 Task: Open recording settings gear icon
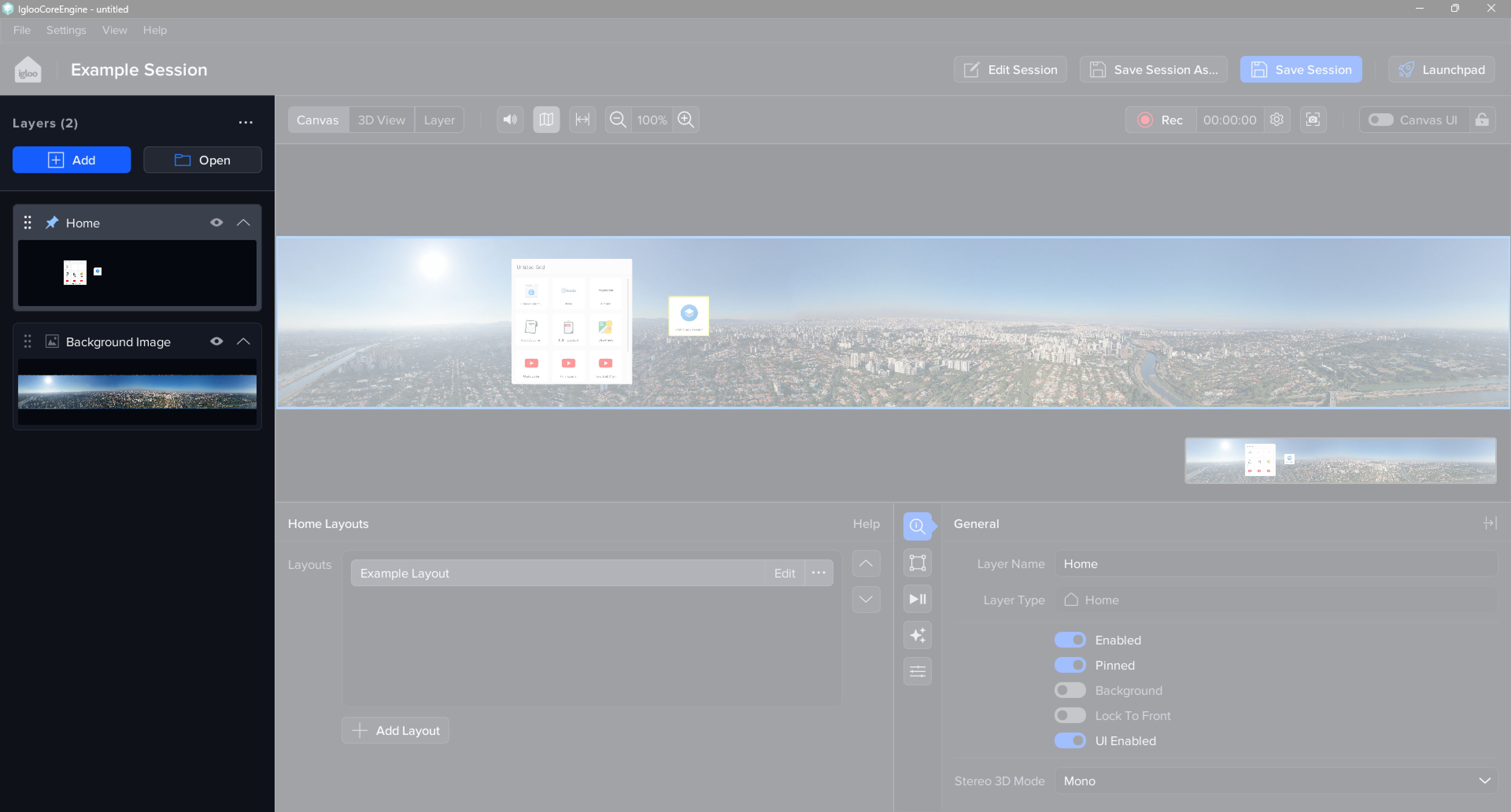(1276, 120)
